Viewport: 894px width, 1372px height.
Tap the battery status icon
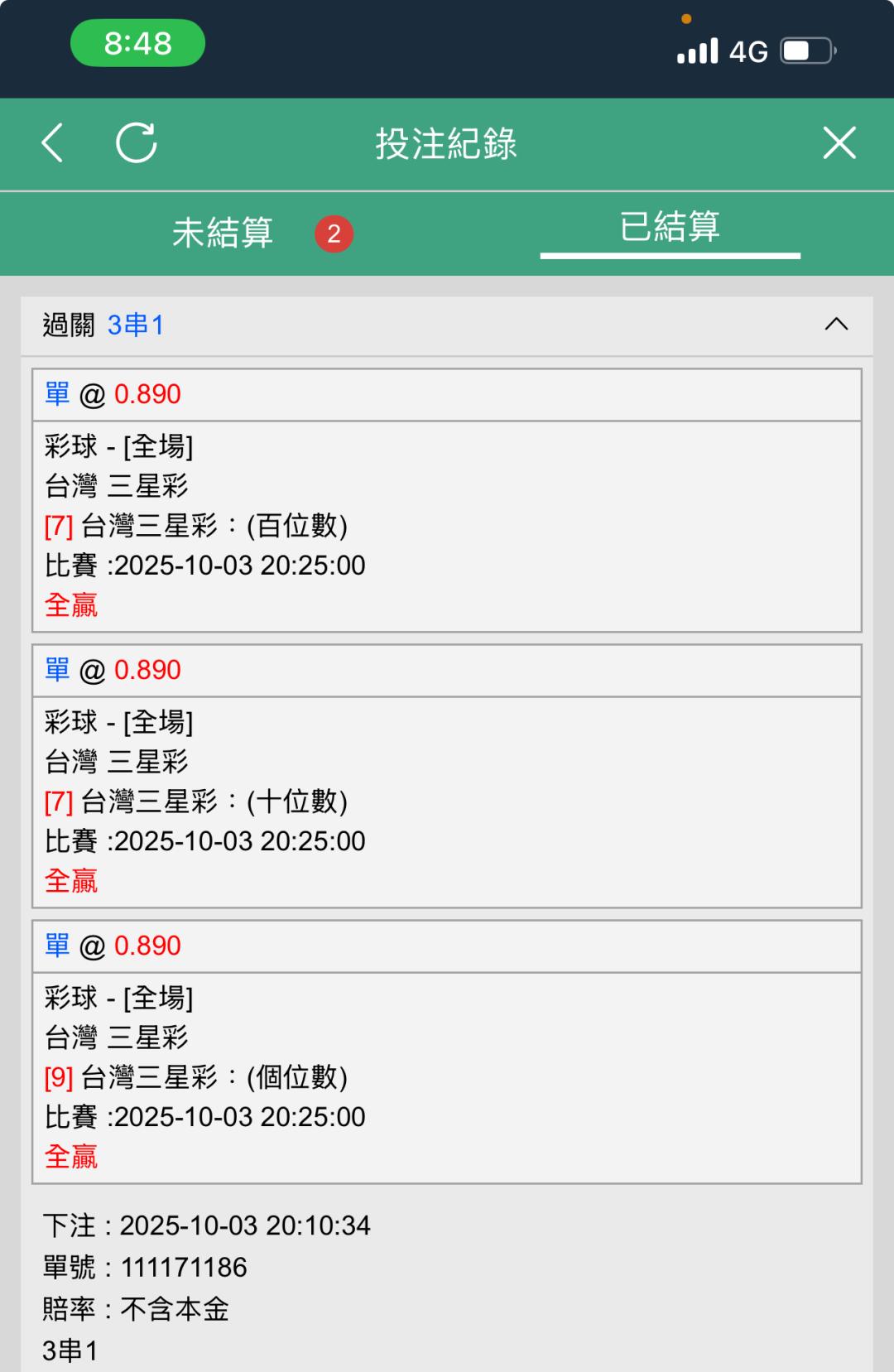808,51
